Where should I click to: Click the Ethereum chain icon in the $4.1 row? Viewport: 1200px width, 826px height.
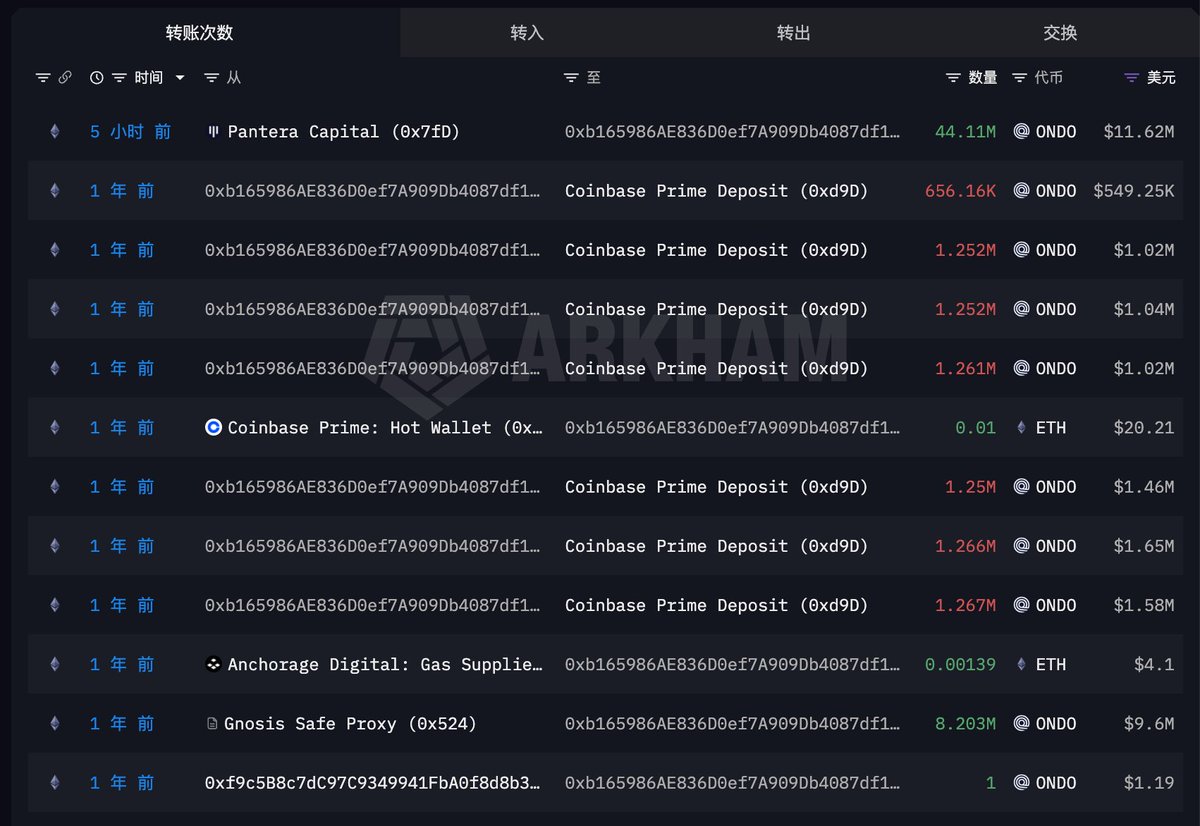(55, 664)
